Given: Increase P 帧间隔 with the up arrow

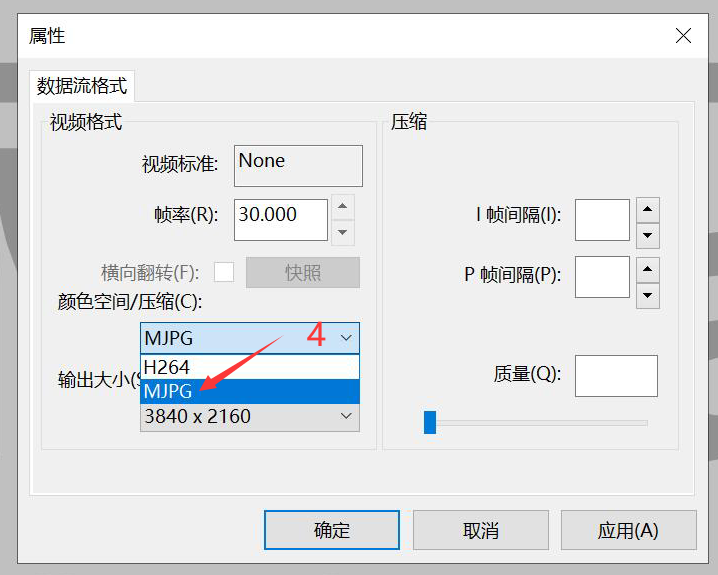Looking at the screenshot, I should click(x=647, y=270).
